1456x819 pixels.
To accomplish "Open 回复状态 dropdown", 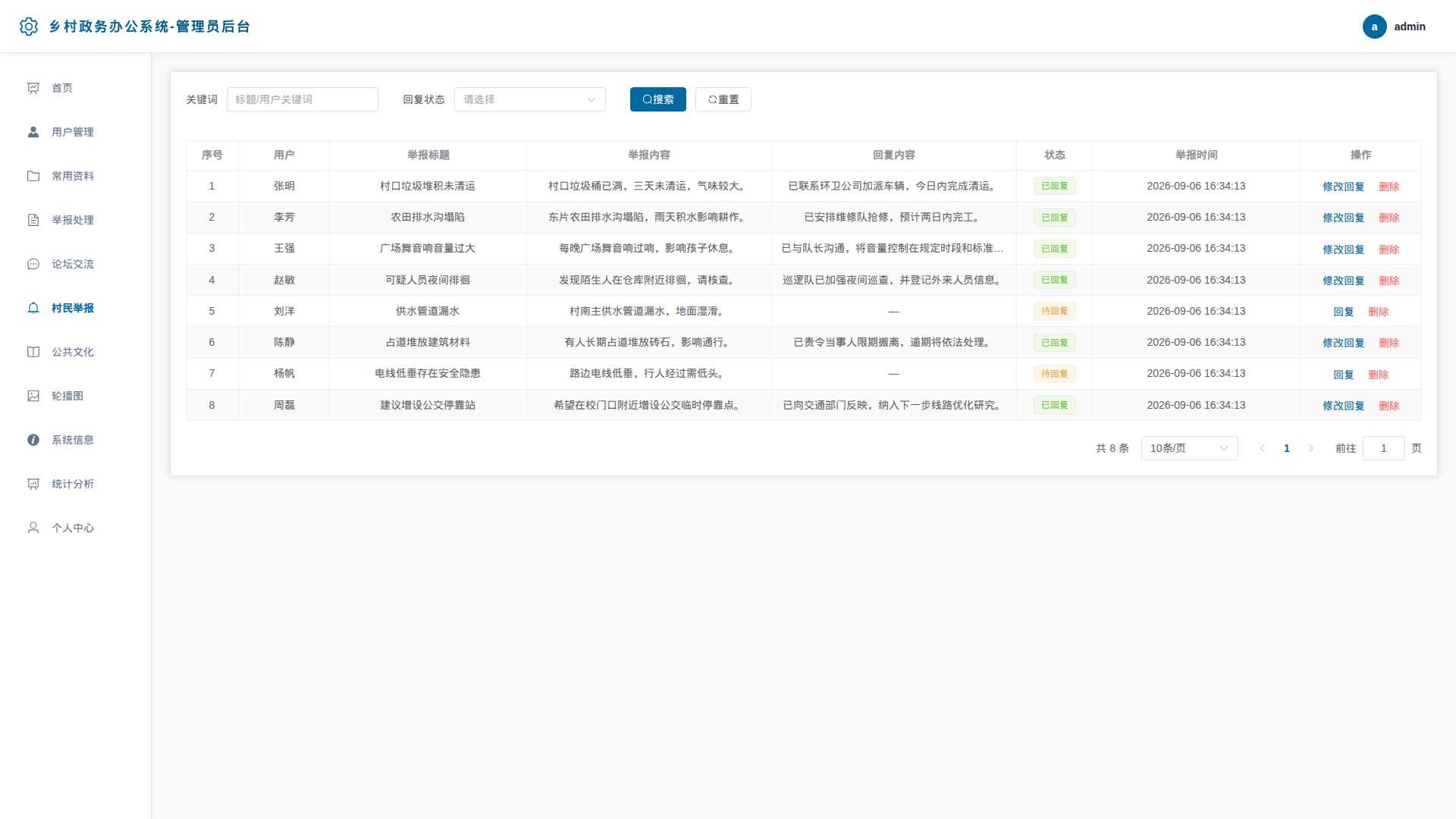I will click(529, 99).
